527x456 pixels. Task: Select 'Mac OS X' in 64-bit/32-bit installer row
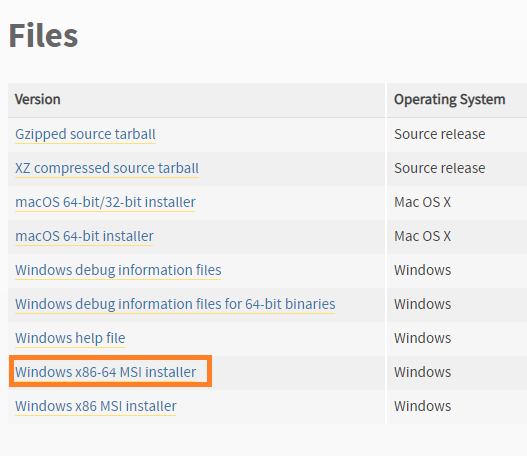pos(422,202)
